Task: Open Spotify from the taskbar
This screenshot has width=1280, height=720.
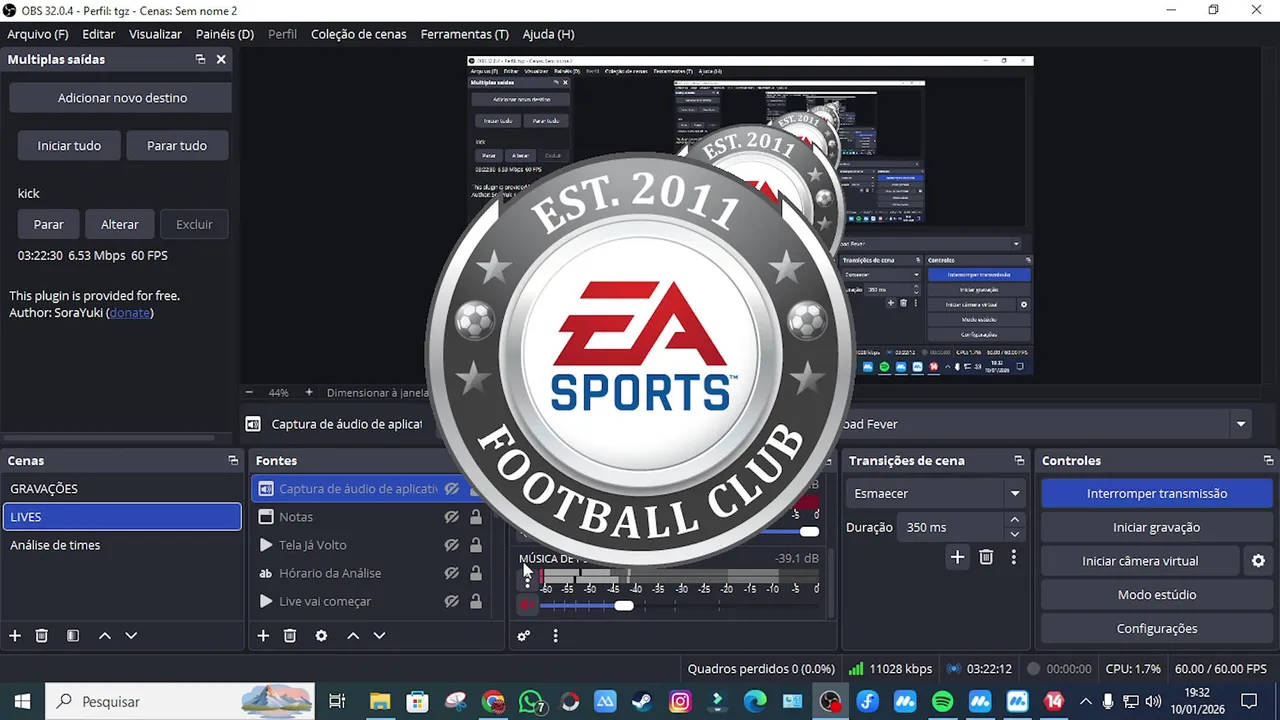Action: [x=942, y=702]
